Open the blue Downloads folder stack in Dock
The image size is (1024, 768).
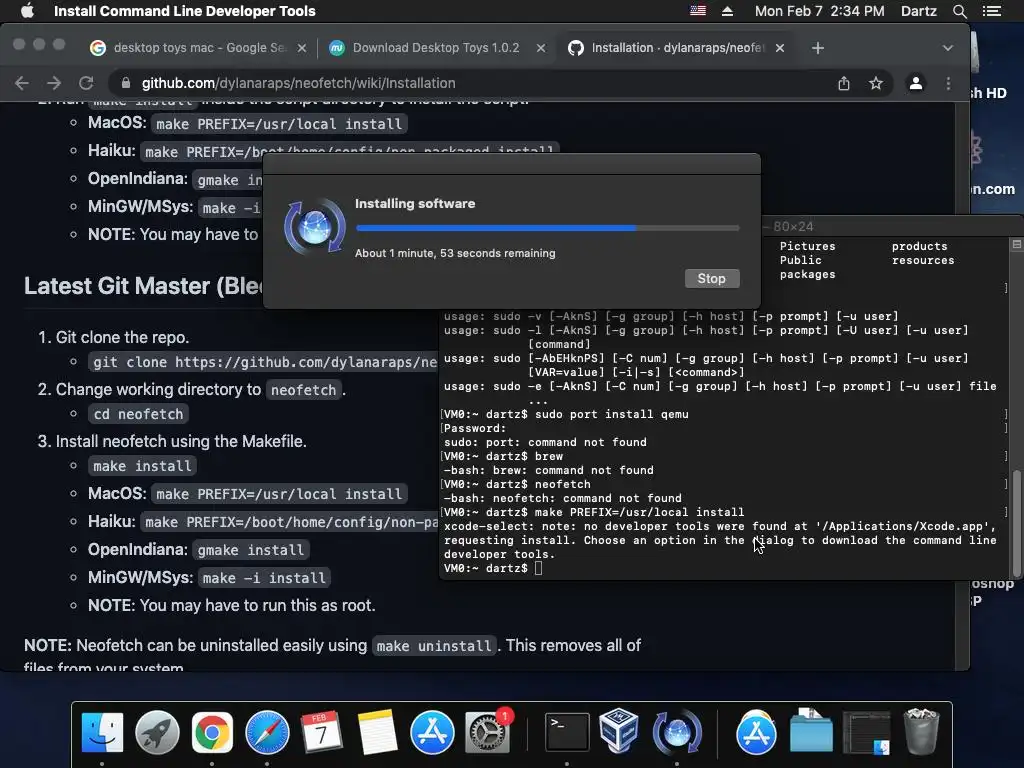[x=811, y=732]
